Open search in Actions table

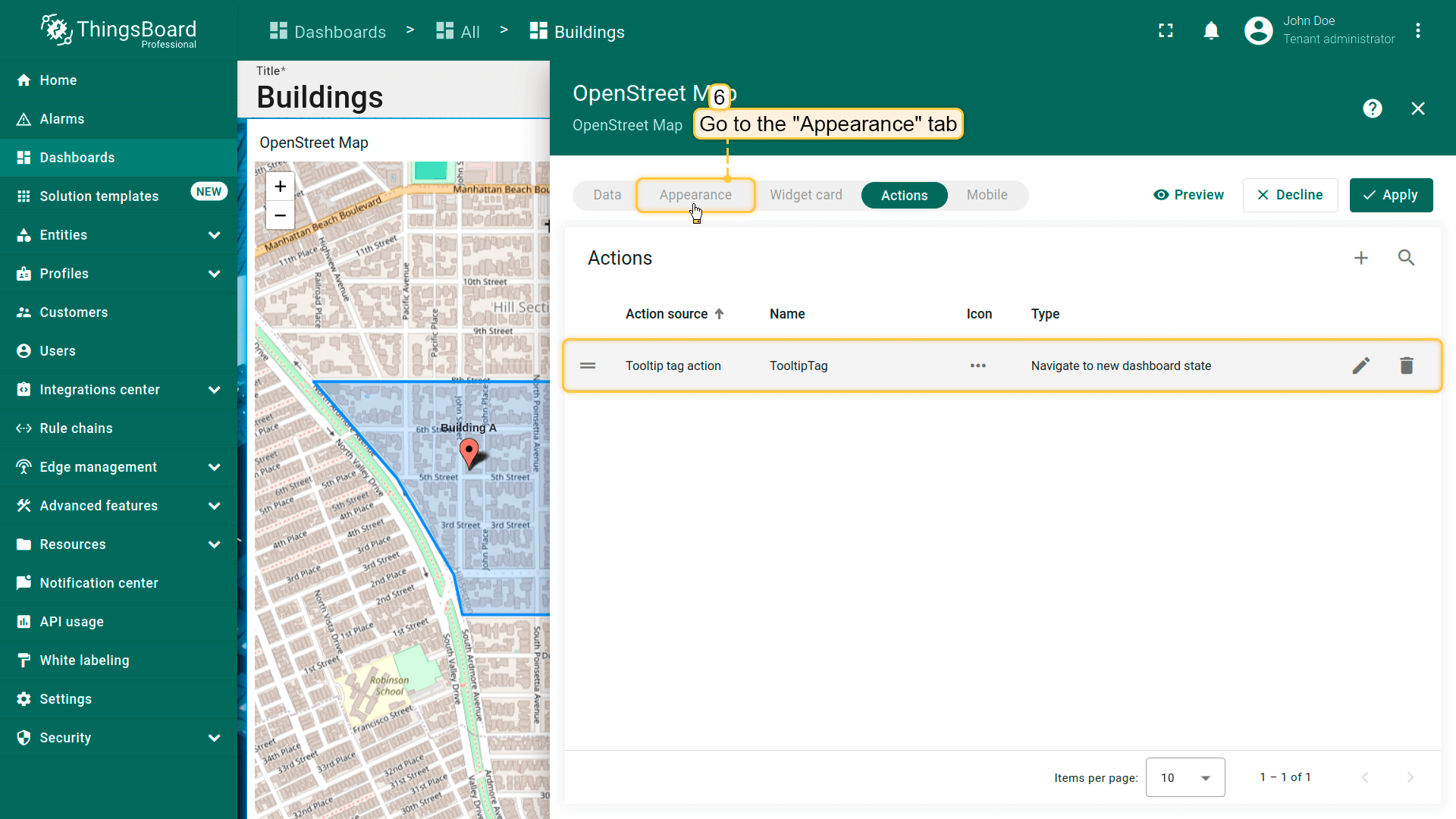point(1406,258)
